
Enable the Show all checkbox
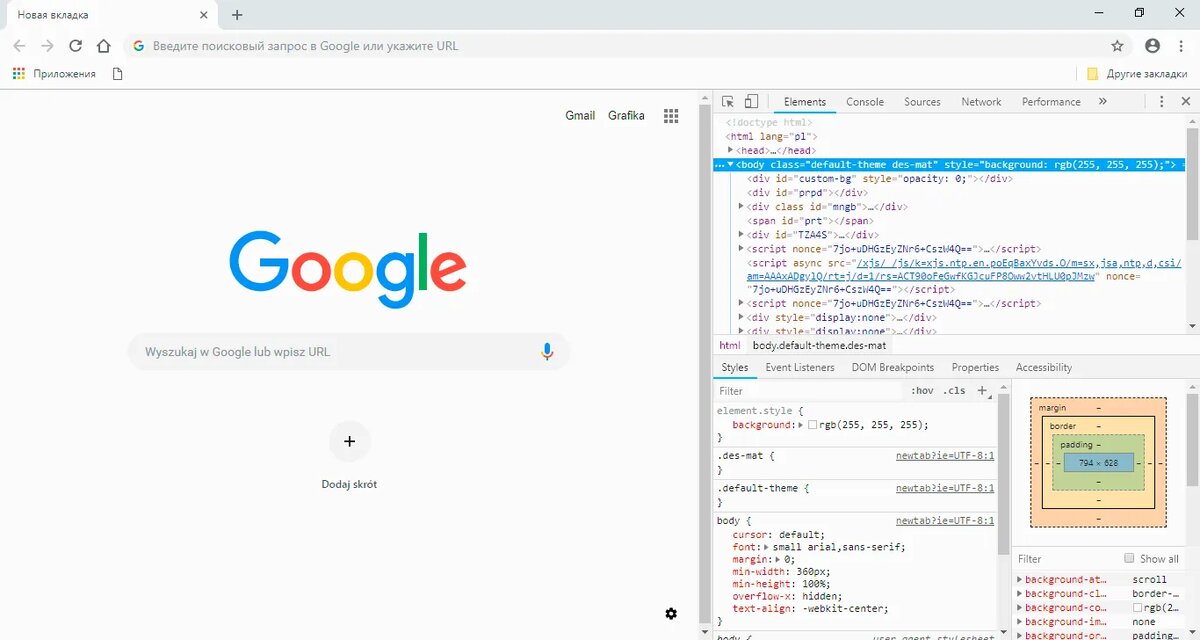1129,559
